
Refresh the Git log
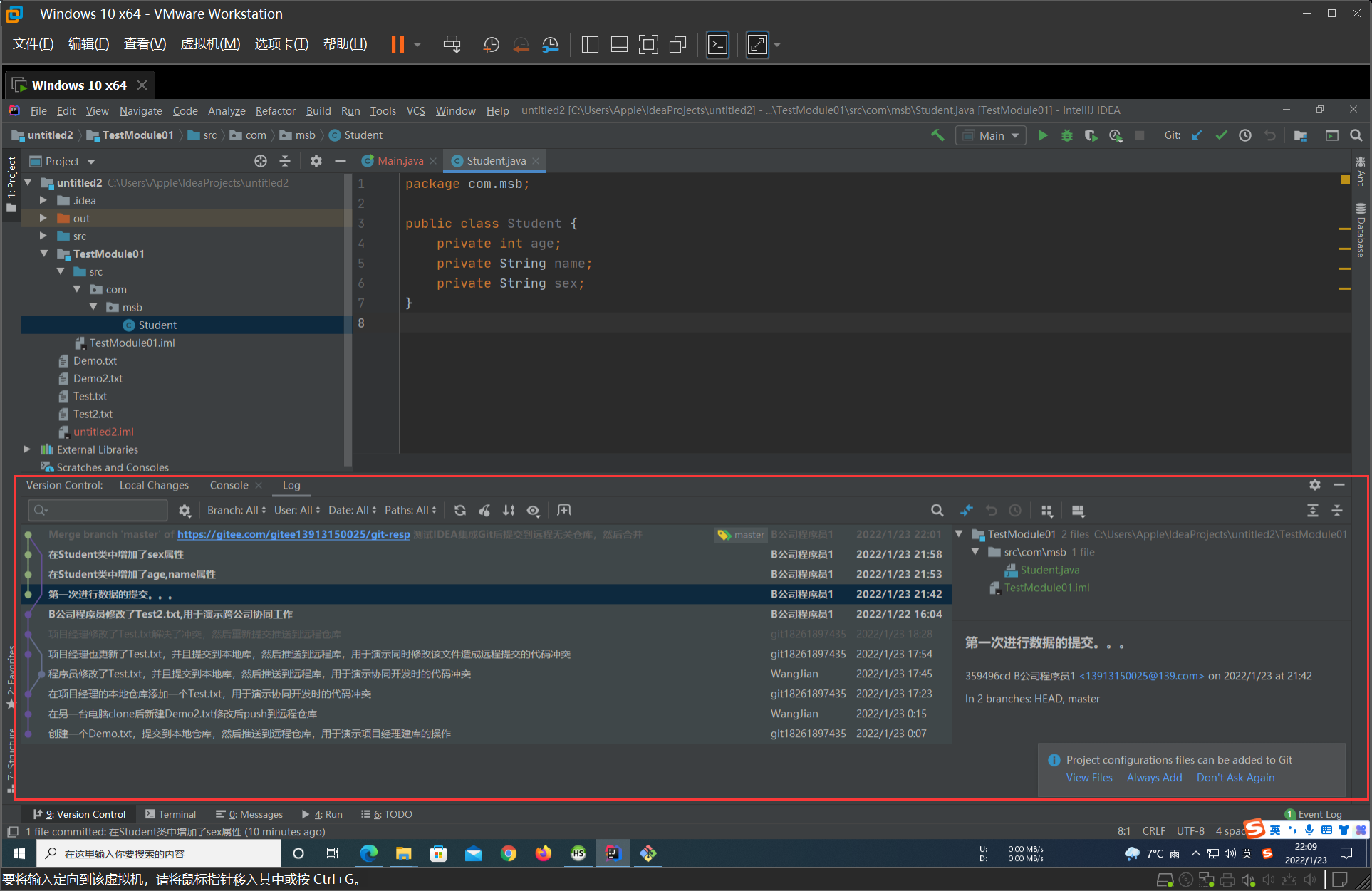460,510
